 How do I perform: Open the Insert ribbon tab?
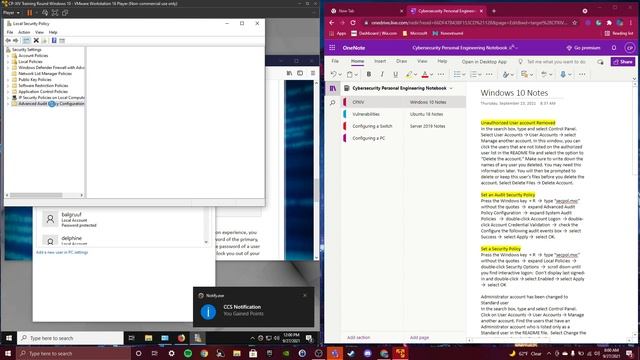tap(380, 61)
